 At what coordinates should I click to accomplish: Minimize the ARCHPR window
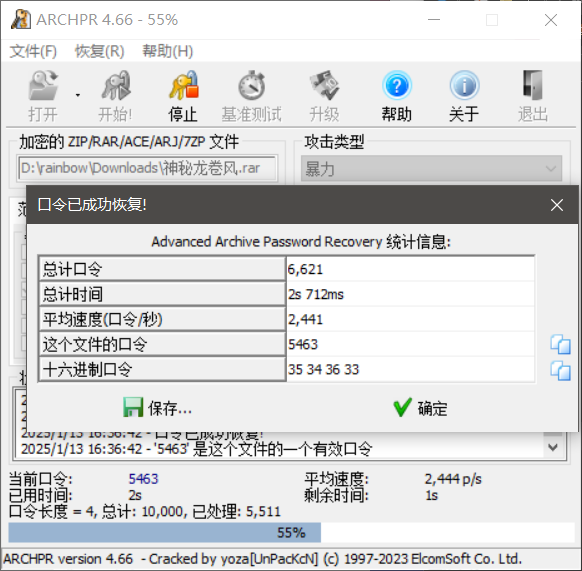[x=434, y=19]
